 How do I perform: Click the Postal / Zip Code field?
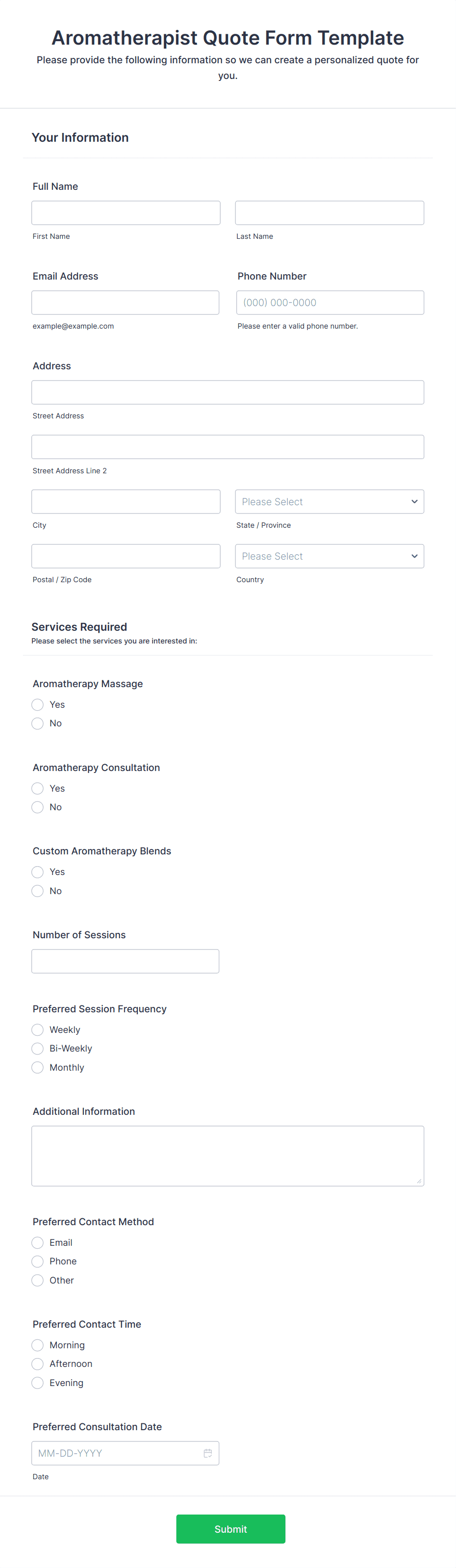(126, 556)
